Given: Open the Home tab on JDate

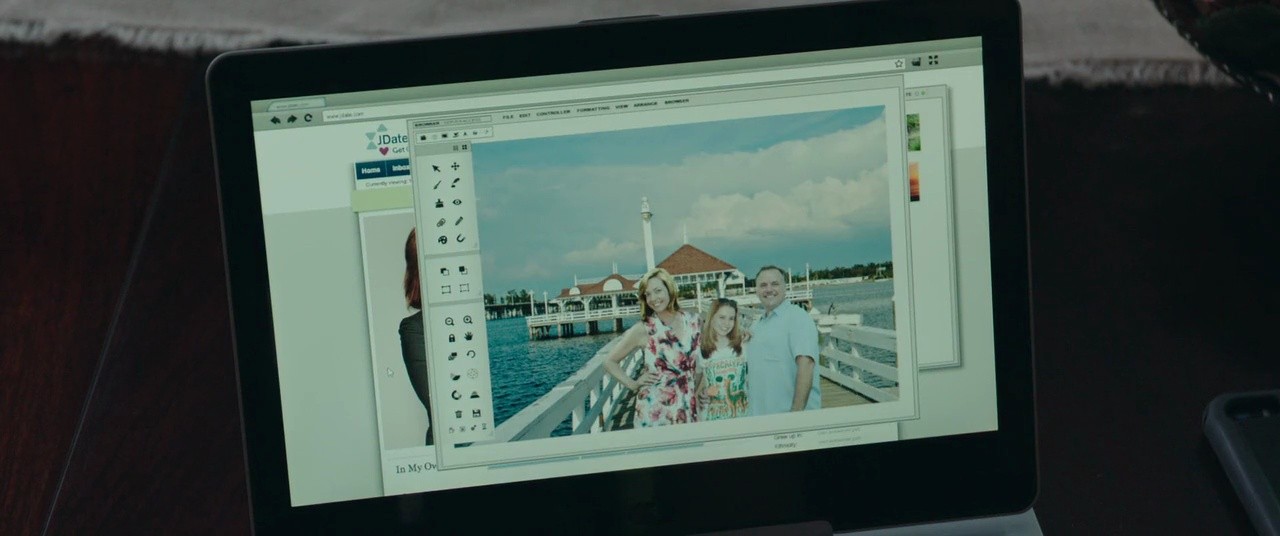Looking at the screenshot, I should click(370, 169).
